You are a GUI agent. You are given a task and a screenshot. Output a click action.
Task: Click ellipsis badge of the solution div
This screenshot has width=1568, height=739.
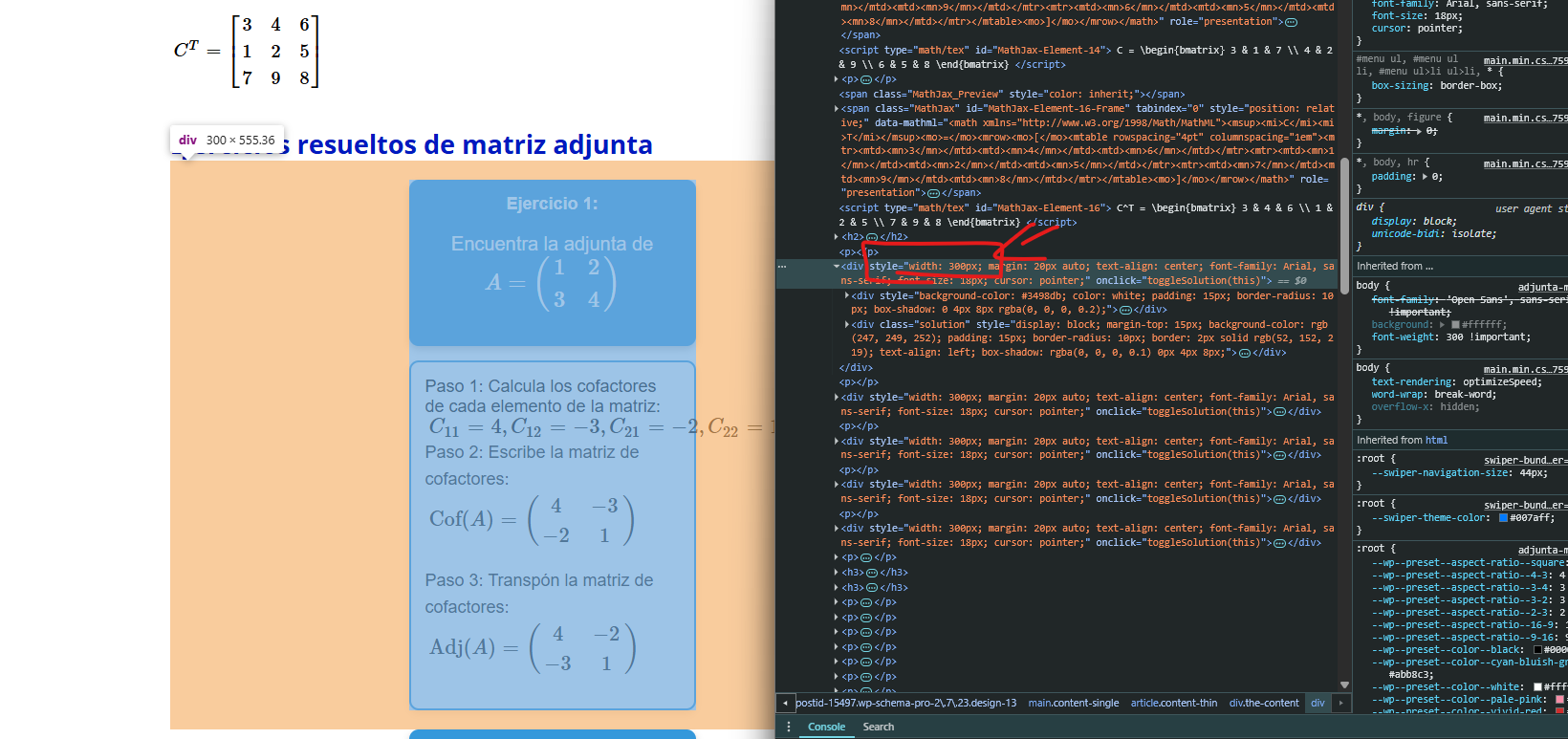click(1244, 353)
